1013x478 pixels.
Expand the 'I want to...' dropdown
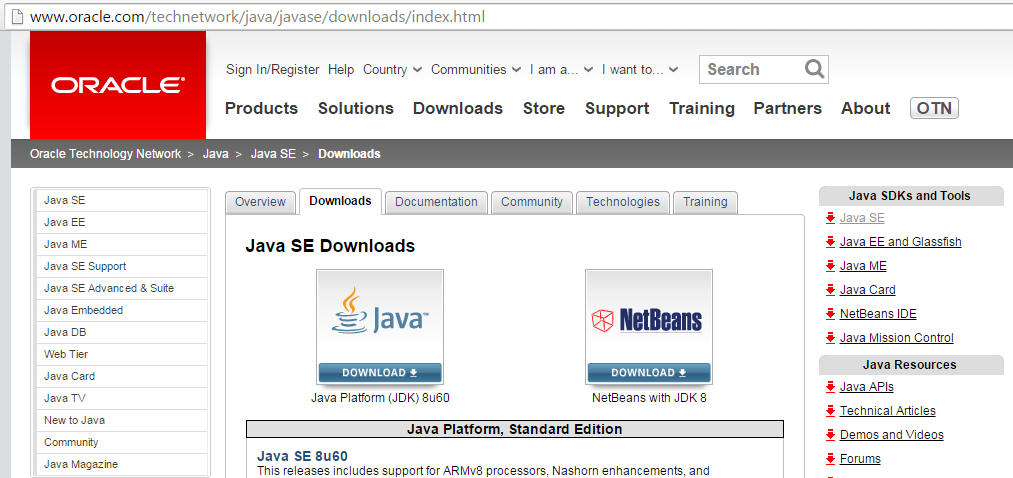[640, 69]
